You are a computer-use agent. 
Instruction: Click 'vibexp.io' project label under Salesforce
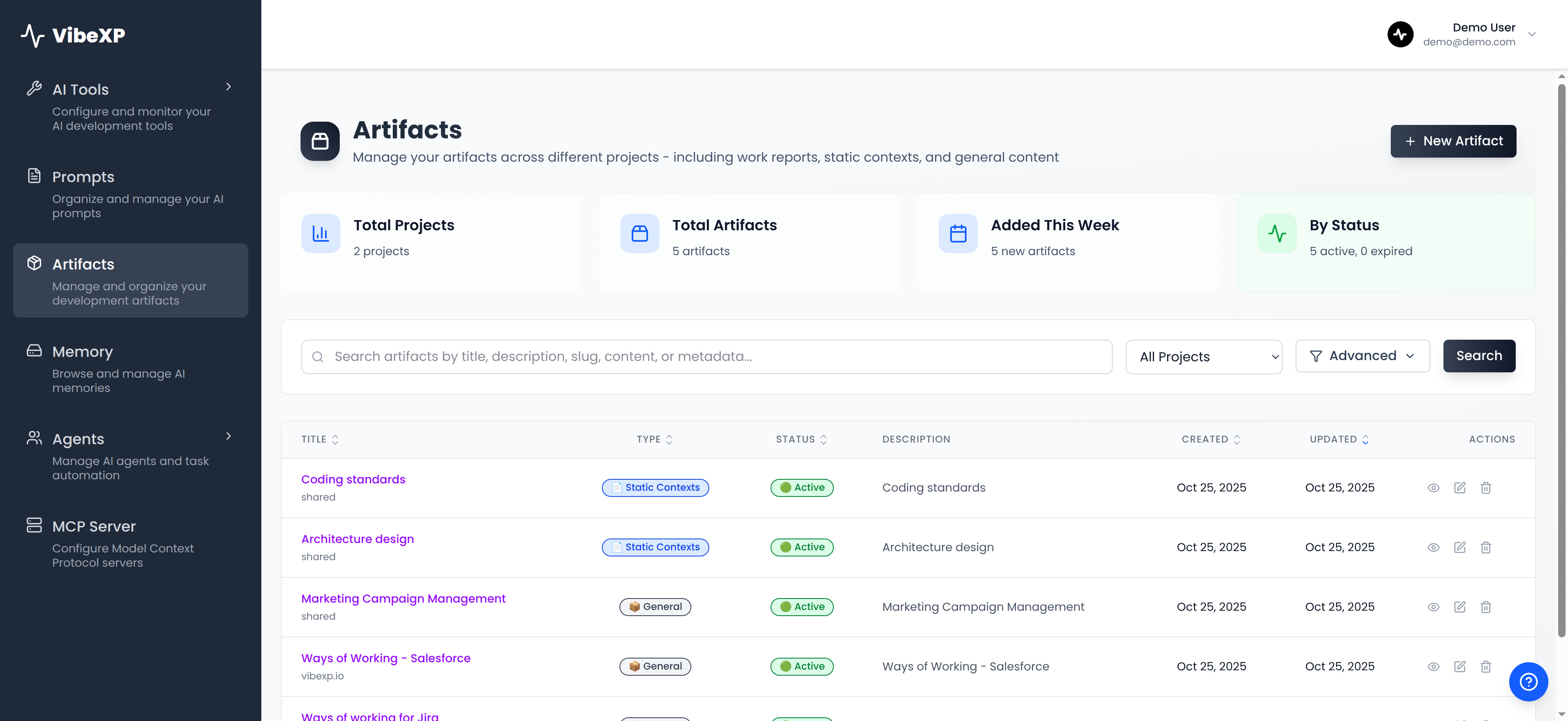pos(322,676)
